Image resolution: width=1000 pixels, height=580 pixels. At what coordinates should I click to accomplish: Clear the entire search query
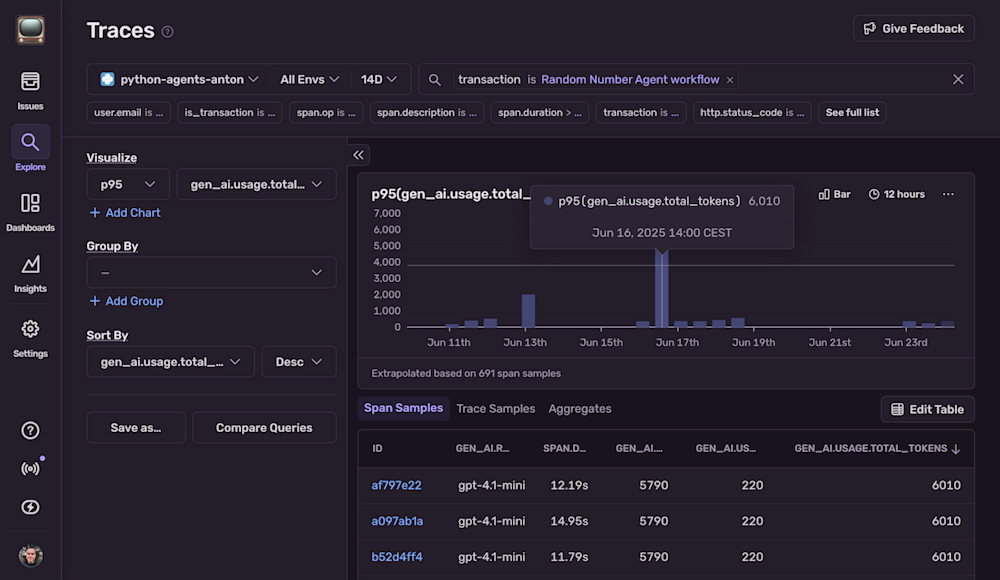(x=958, y=79)
